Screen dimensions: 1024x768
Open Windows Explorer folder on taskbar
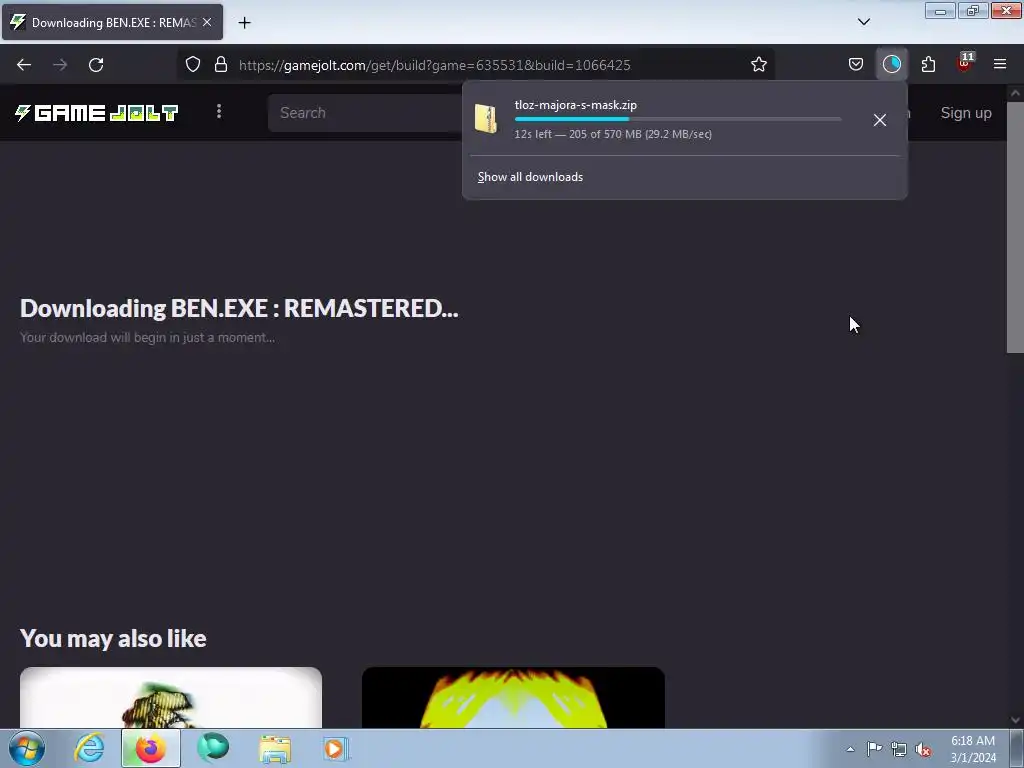[x=275, y=748]
